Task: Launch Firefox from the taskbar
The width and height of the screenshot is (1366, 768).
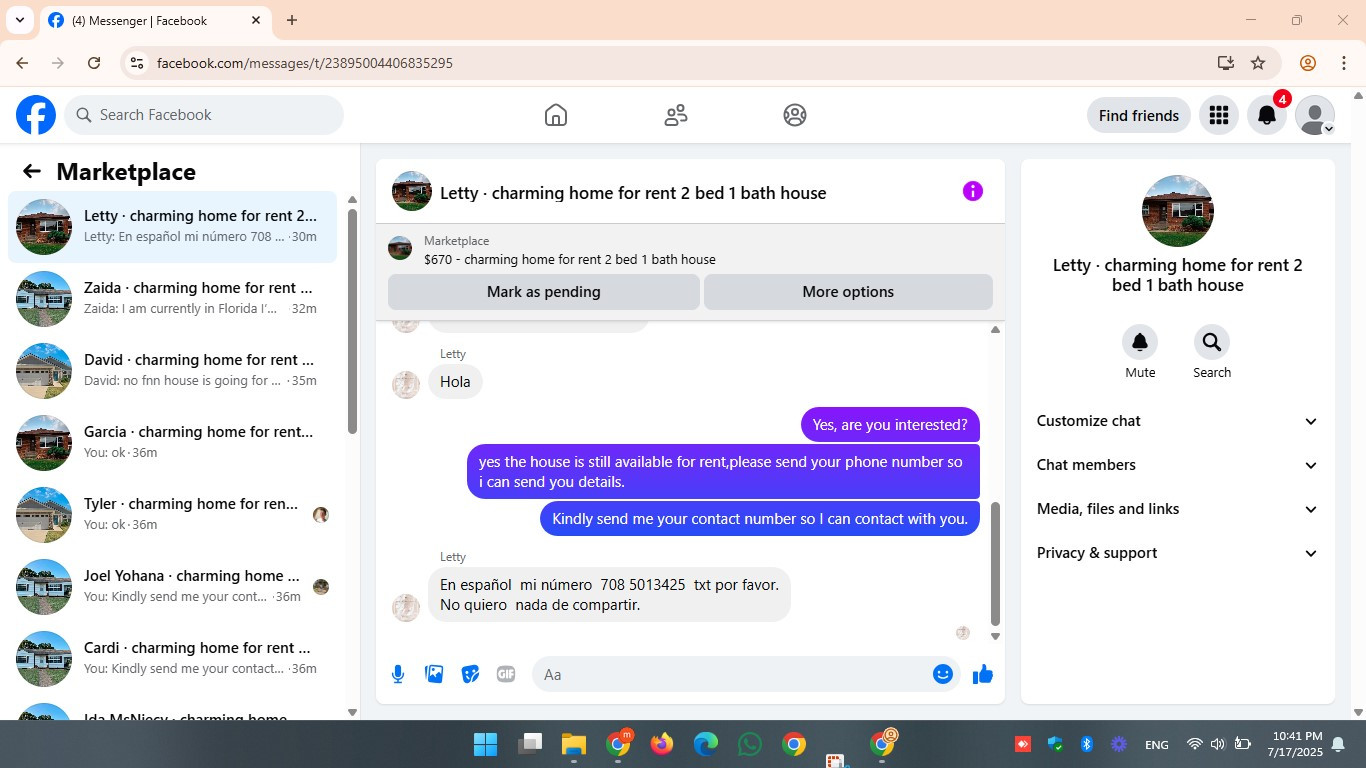Action: click(x=661, y=744)
